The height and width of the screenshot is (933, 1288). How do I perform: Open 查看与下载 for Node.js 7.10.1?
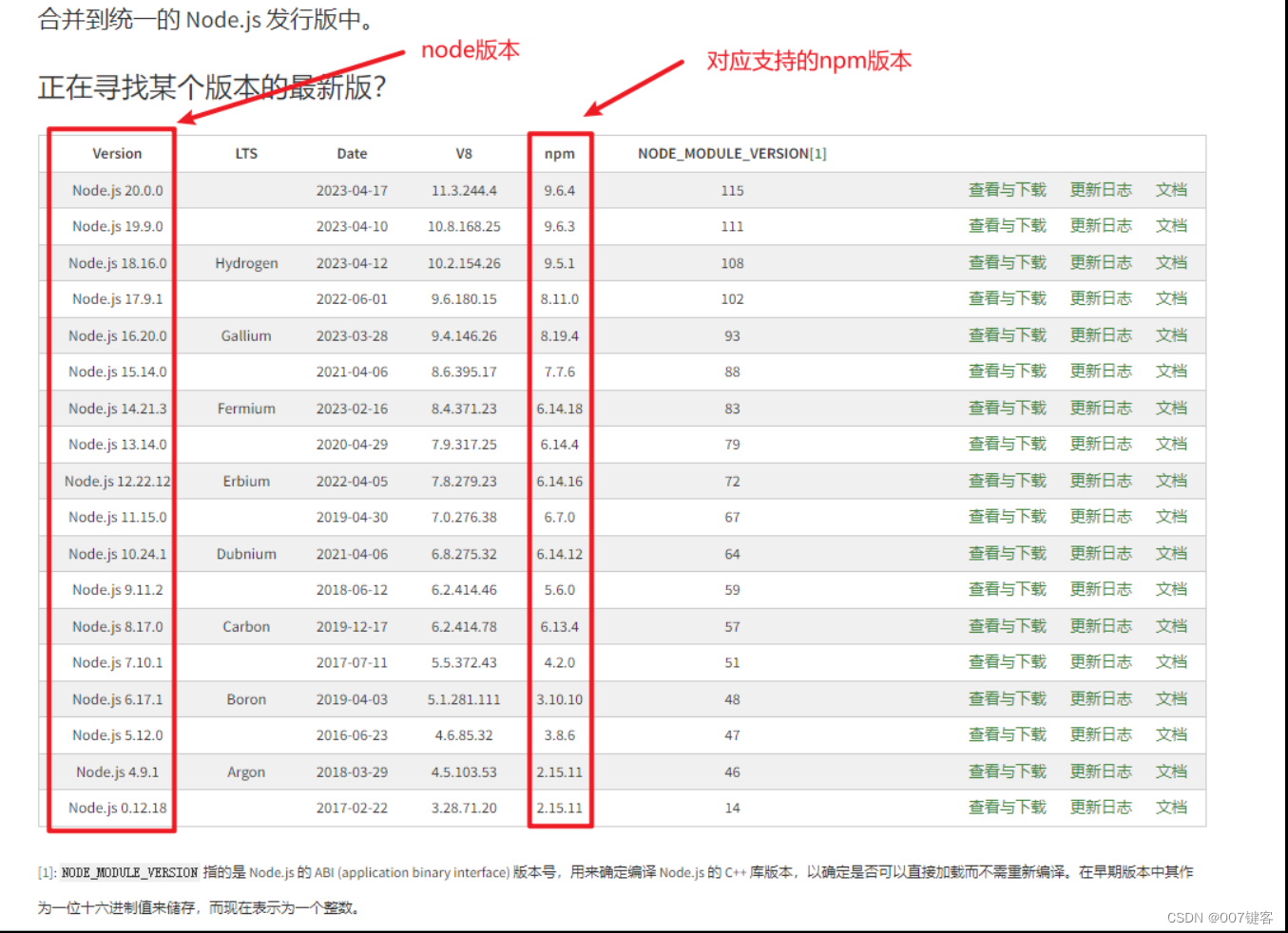pyautogui.click(x=1007, y=661)
